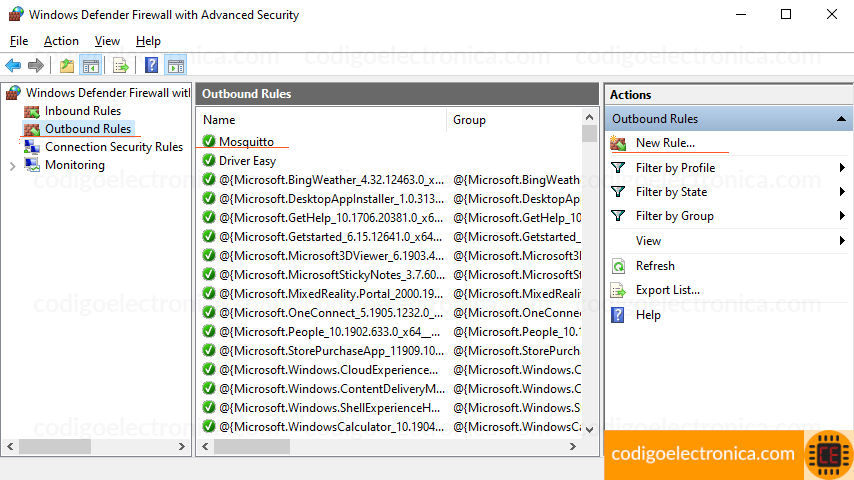Viewport: 854px width, 480px height.
Task: Click the Export List toolbar icon
Action: pos(121,66)
